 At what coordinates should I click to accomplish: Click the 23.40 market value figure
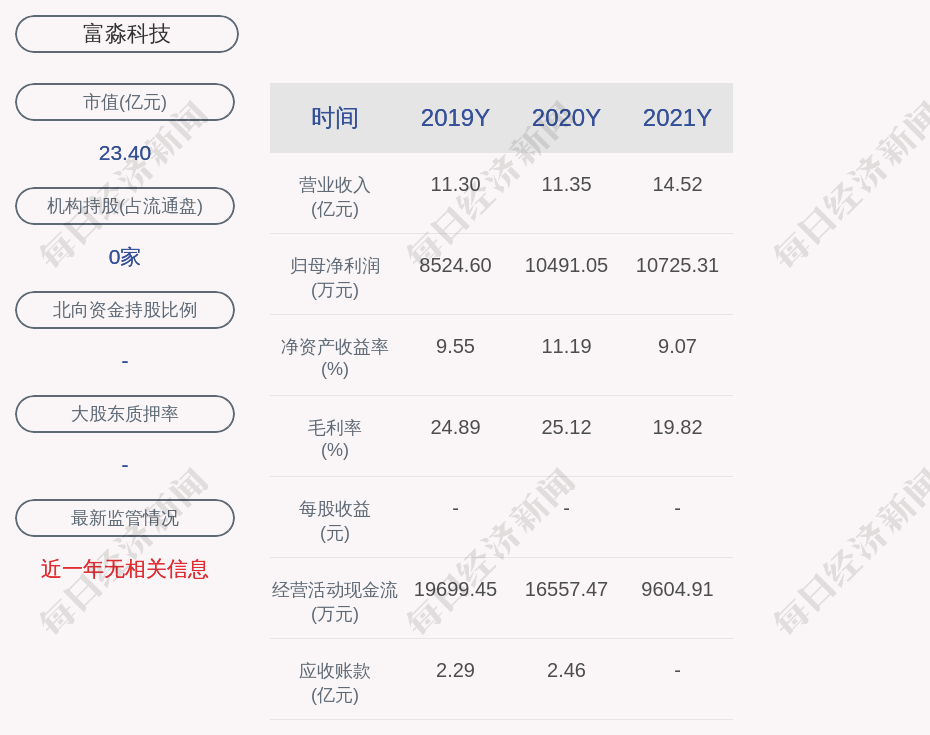pos(125,153)
